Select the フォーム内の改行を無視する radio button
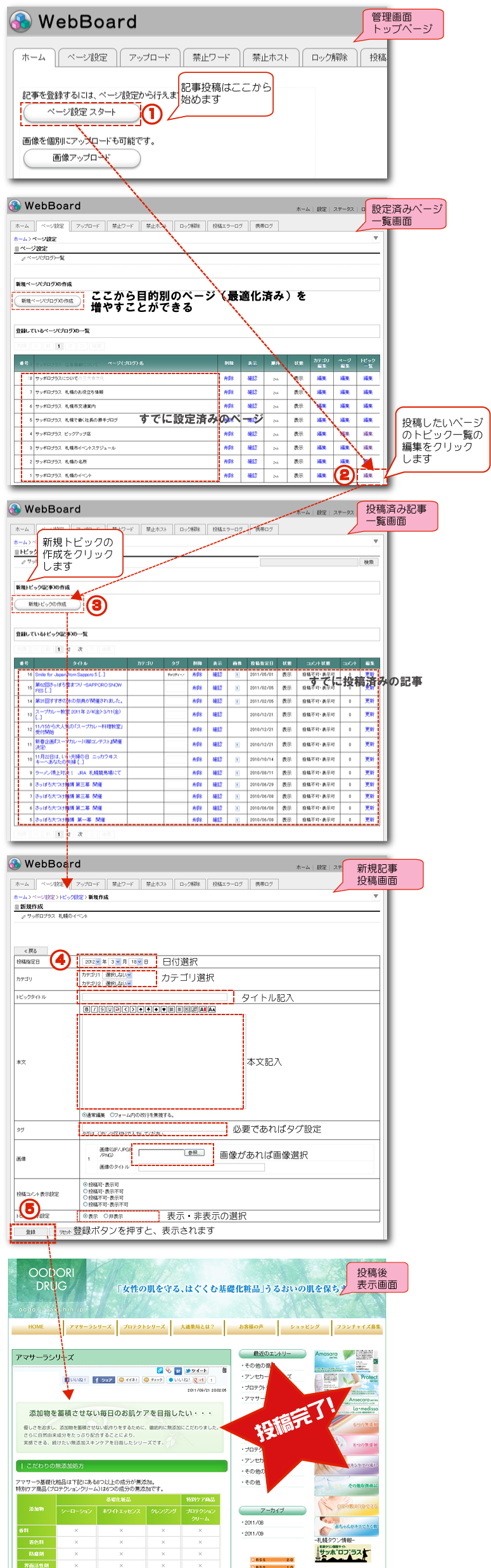Viewport: 491px width, 1568px height. [x=112, y=1115]
